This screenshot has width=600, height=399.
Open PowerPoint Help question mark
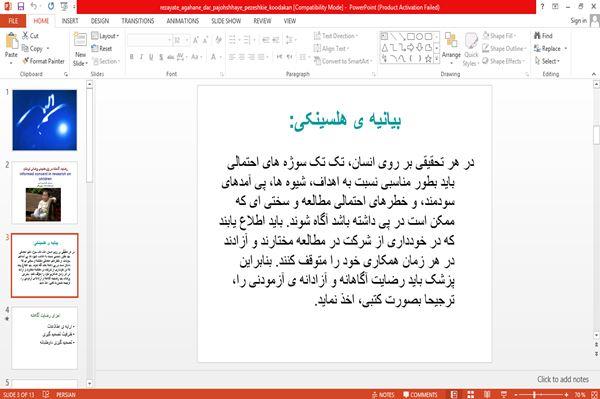[x=542, y=7]
